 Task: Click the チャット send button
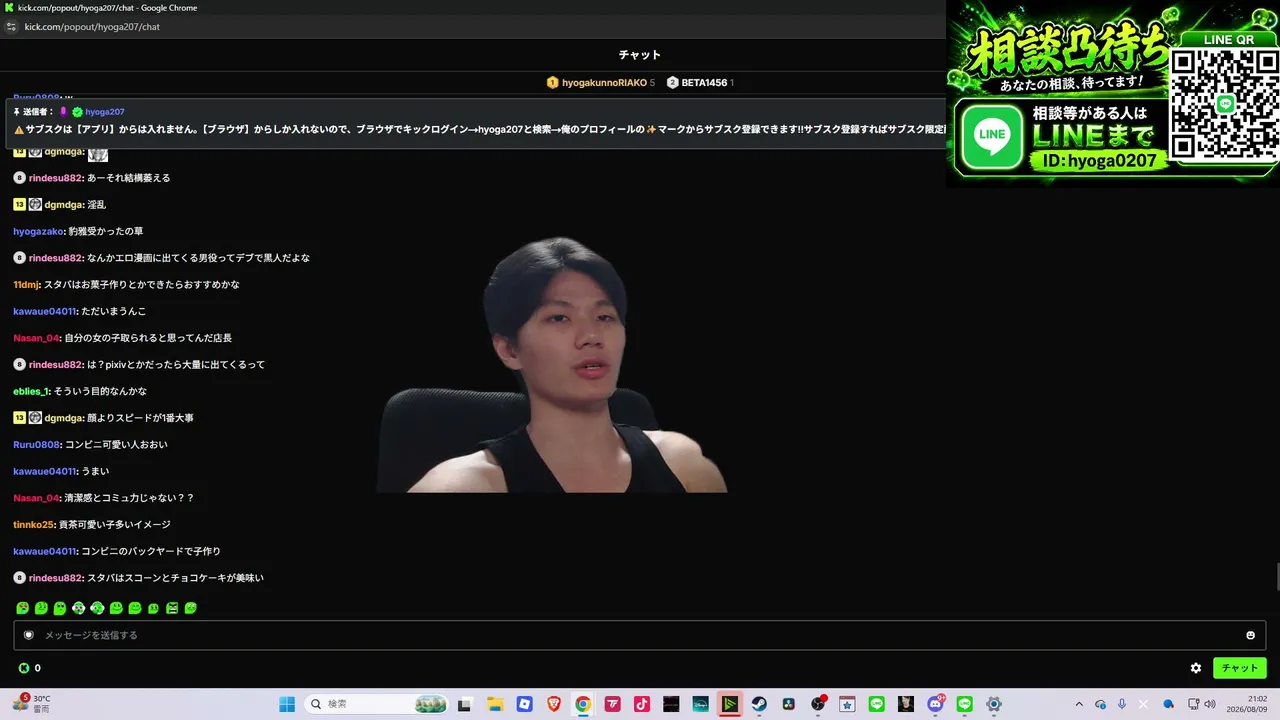tap(1239, 668)
